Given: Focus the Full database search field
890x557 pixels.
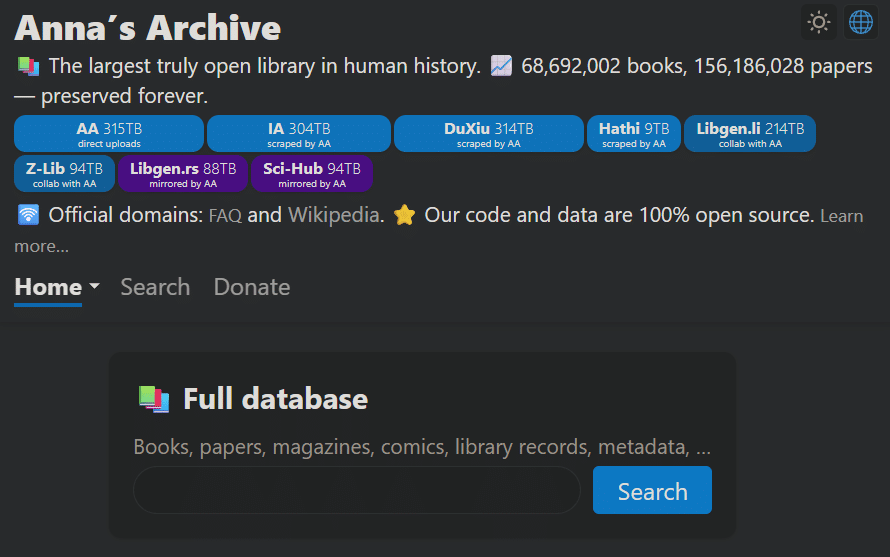Looking at the screenshot, I should coord(357,490).
